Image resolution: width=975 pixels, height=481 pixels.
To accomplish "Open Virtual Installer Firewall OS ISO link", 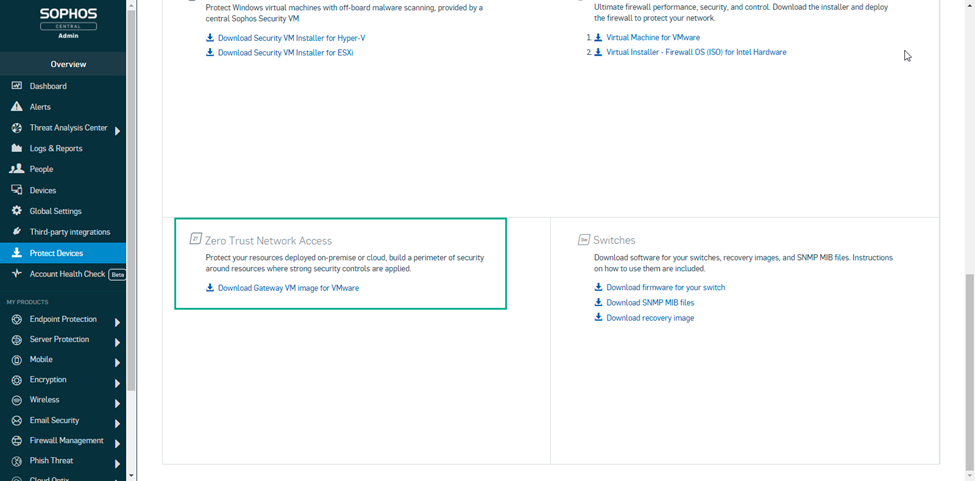I will coord(696,52).
